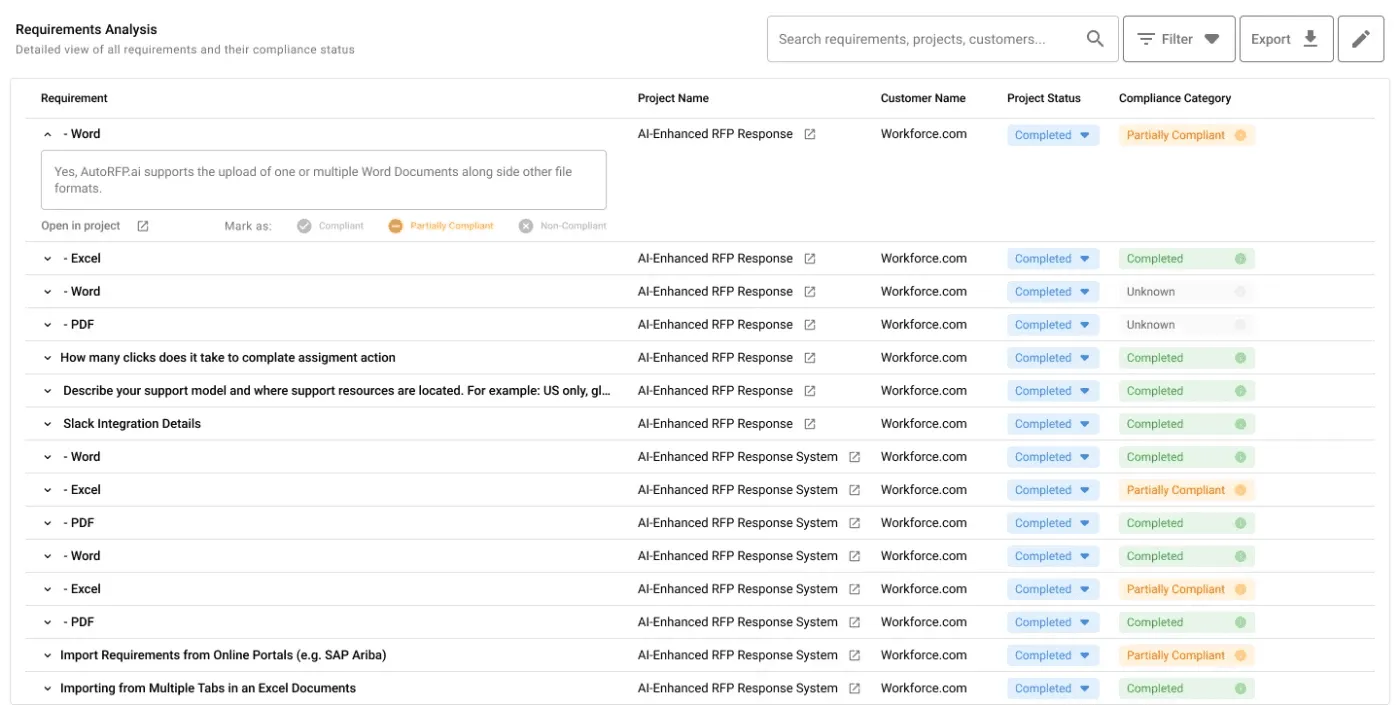
Task: Open the Filter dropdown
Action: click(1179, 39)
